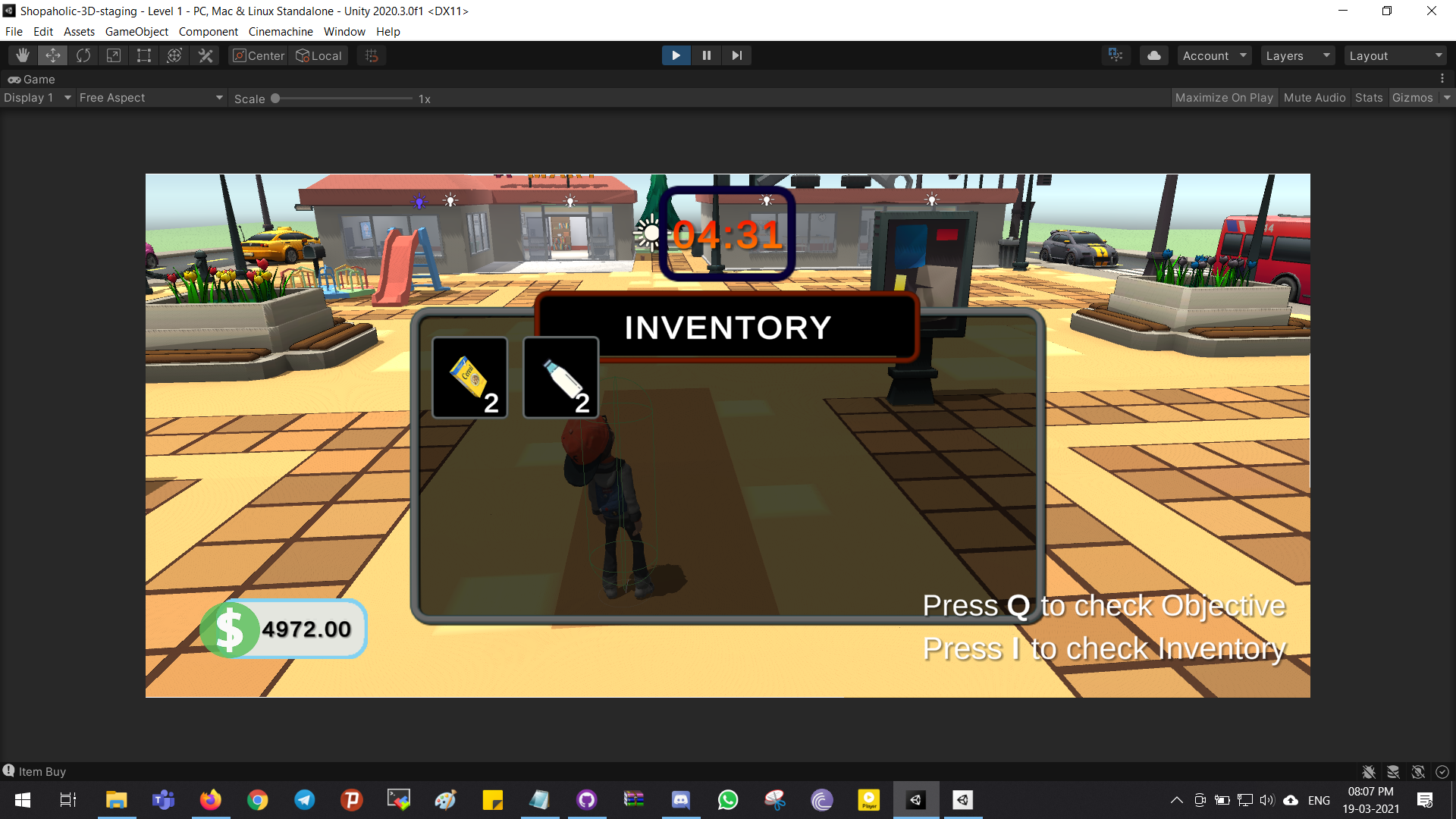Screen dimensions: 1456x819
Task: Select the Hand tool
Action: [23, 55]
